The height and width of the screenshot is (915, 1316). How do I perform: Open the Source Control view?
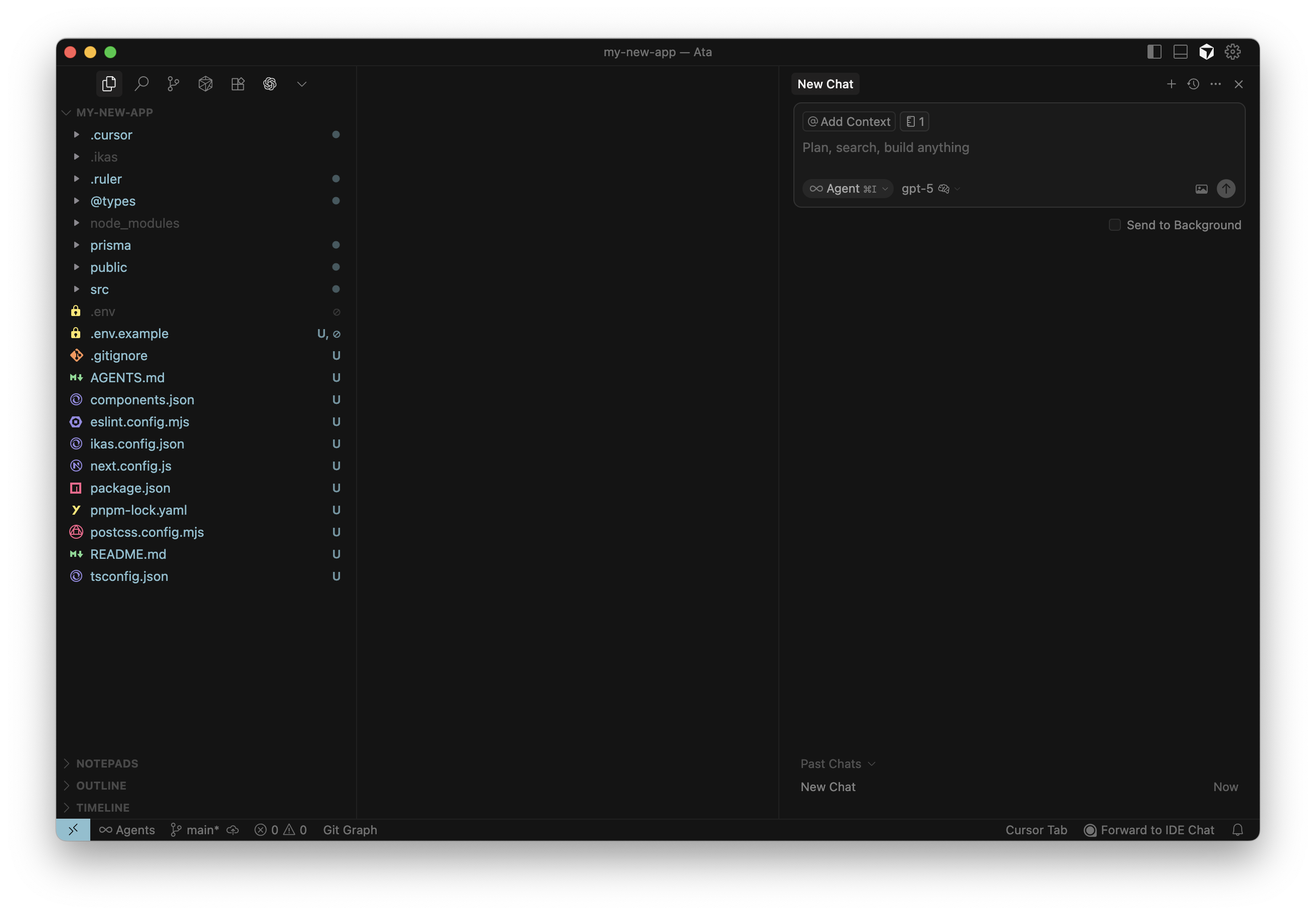coord(173,83)
